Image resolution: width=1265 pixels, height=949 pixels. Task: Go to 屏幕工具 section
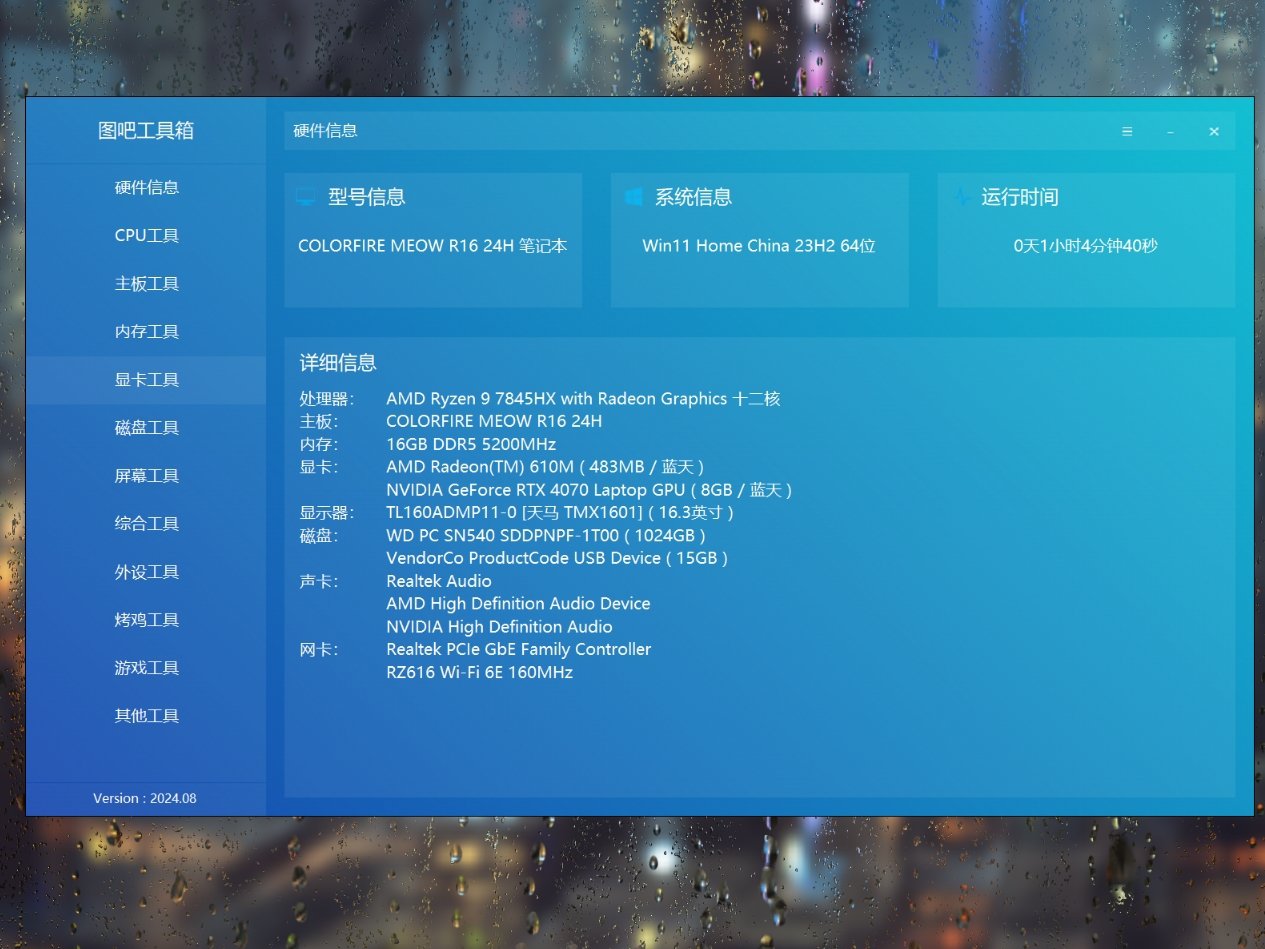(147, 475)
